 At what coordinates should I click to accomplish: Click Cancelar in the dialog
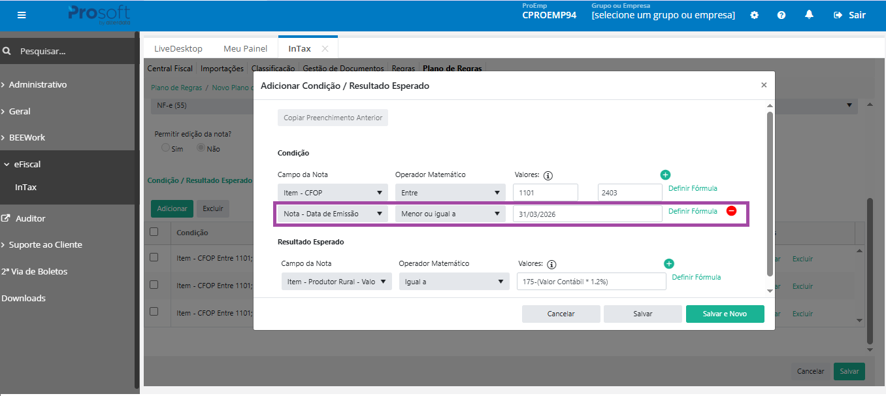[x=561, y=314]
